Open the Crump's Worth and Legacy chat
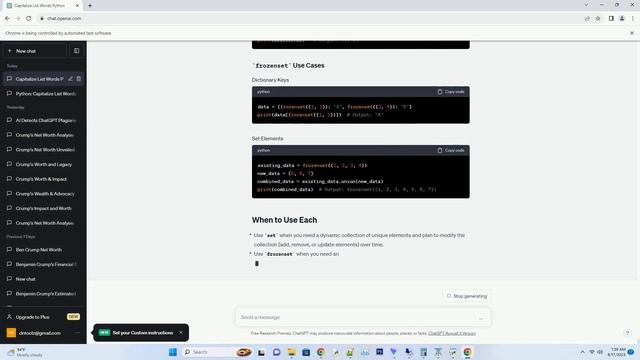This screenshot has width=640, height=360. click(43, 164)
